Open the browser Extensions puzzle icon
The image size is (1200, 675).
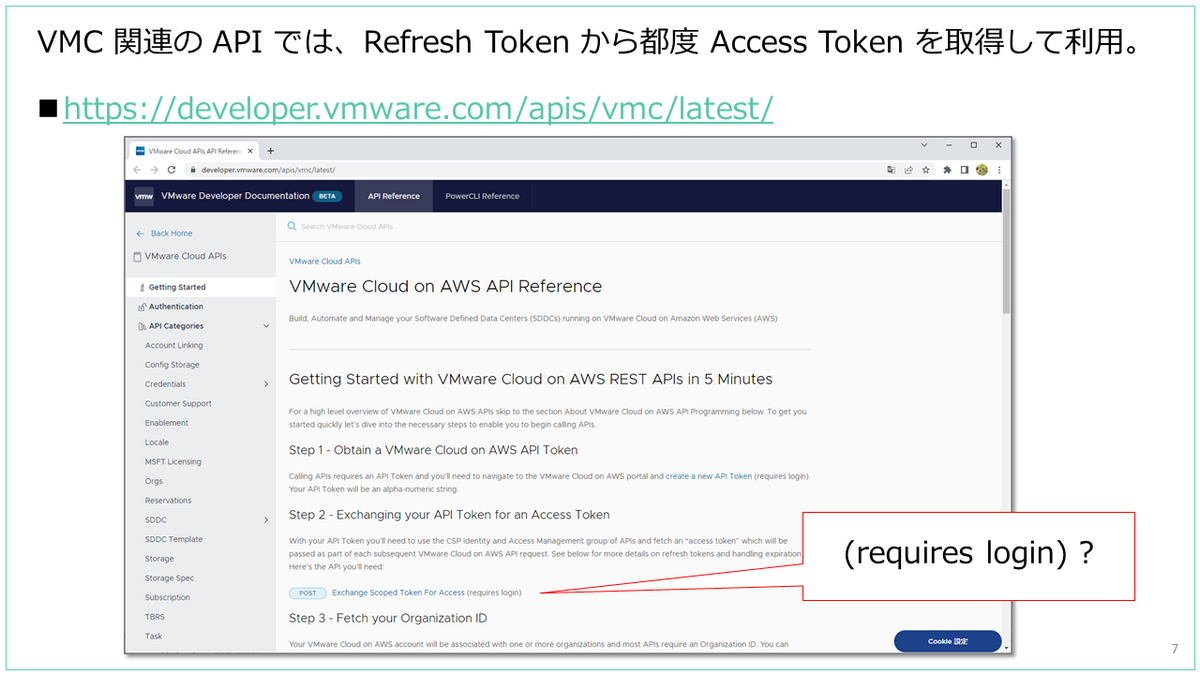point(947,170)
